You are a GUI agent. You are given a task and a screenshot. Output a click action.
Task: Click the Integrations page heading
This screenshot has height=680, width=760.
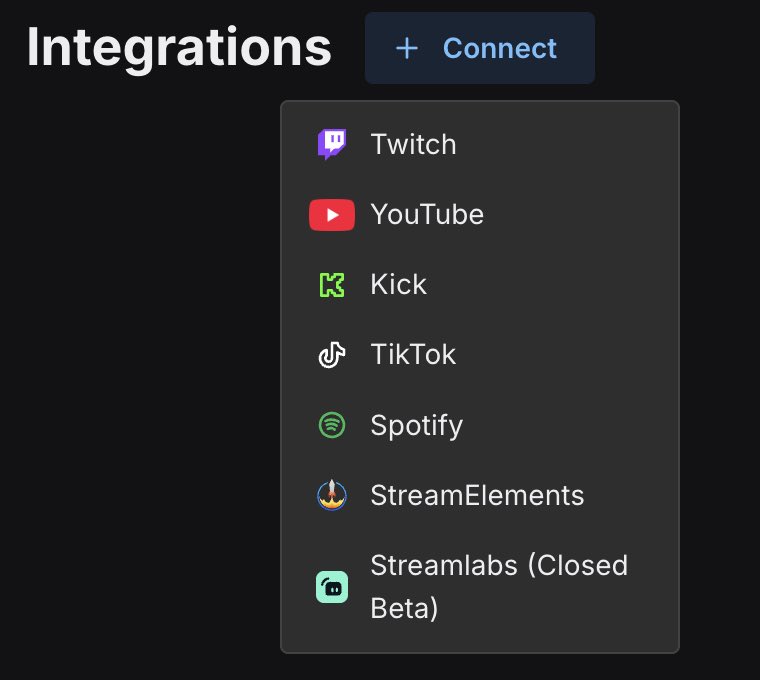(x=179, y=48)
